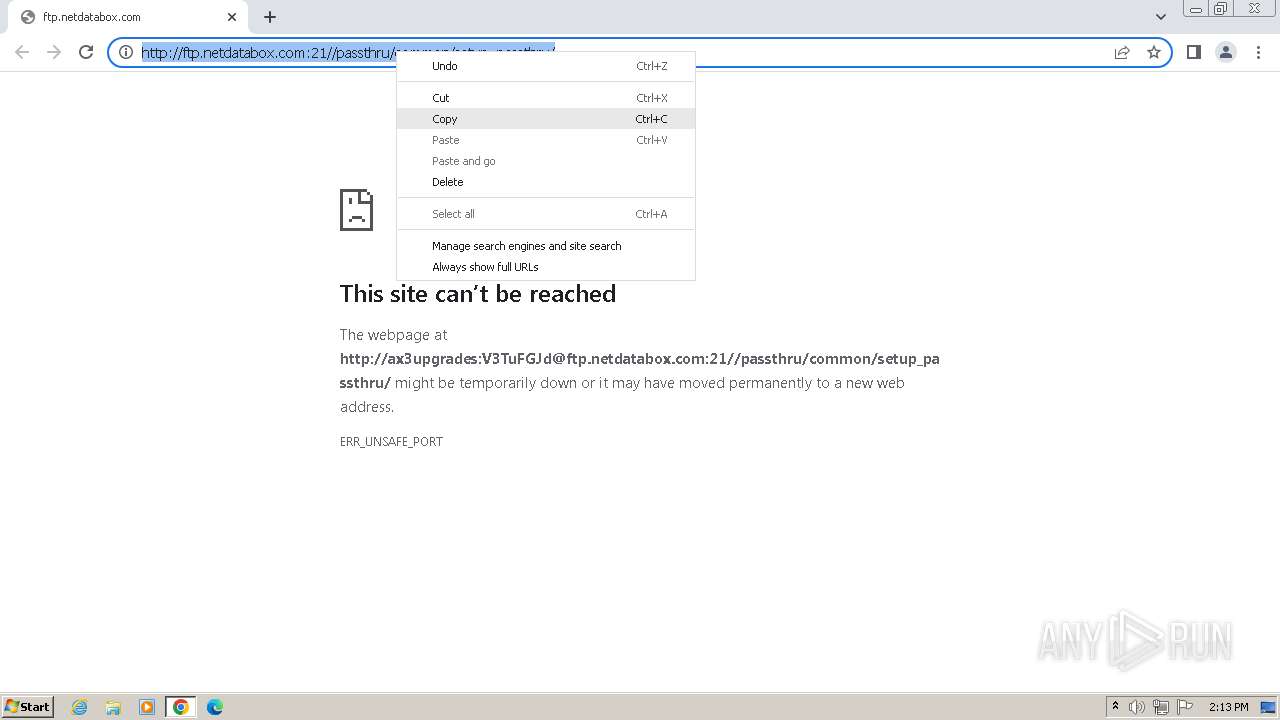Viewport: 1280px width, 720px height.
Task: Launch Internet Explorer from taskbar
Action: click(x=79, y=706)
